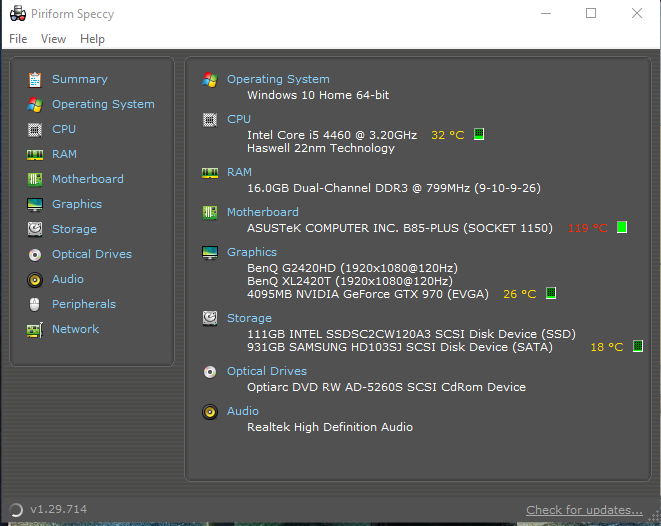Click the Summary clipboard icon in sidebar
This screenshot has height=526, width=661.
tap(35, 80)
